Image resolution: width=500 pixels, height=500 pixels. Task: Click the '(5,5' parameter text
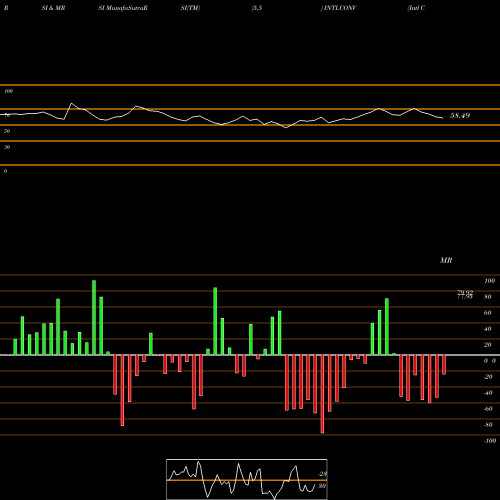coord(257,8)
